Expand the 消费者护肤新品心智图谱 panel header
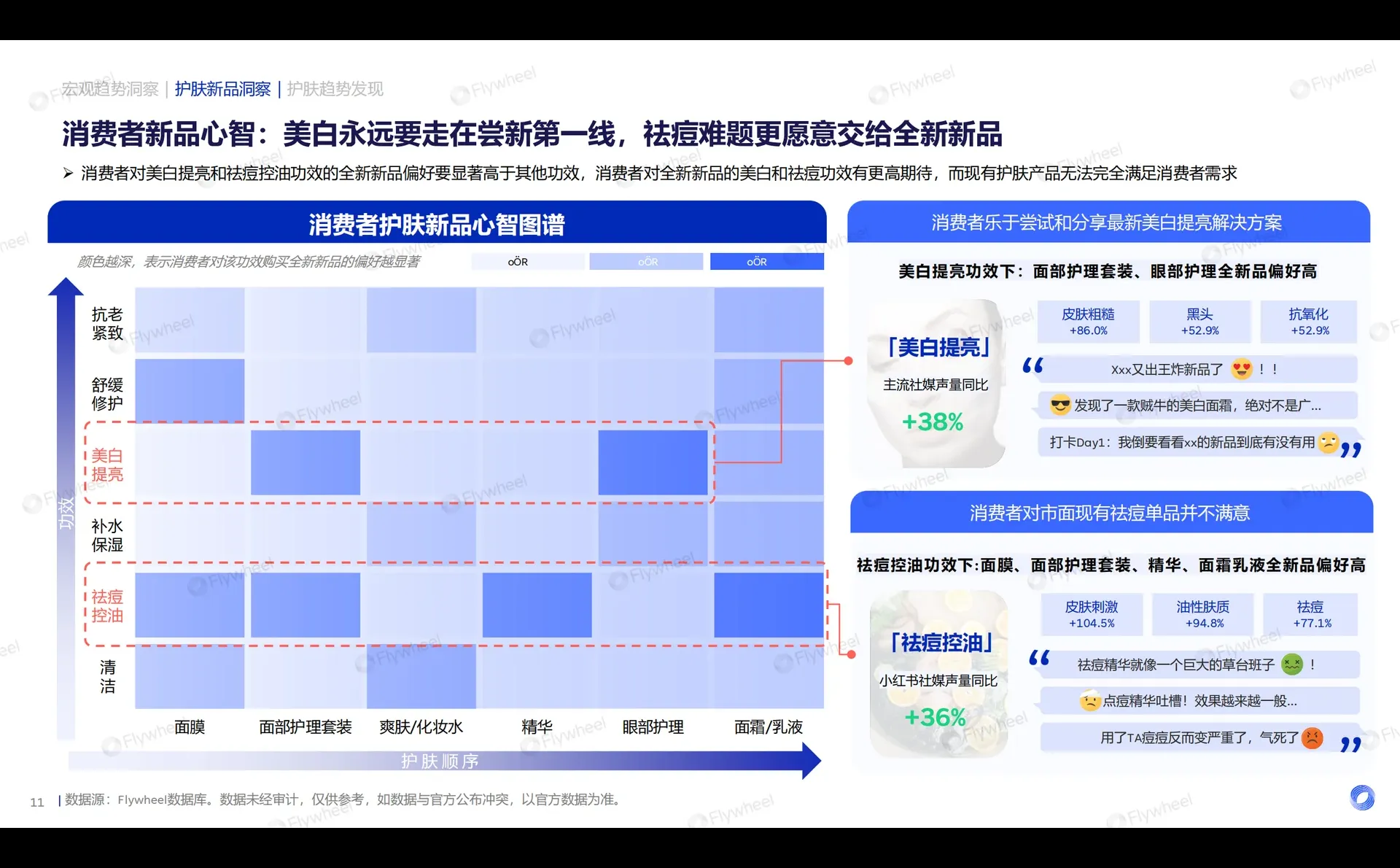Image resolution: width=1400 pixels, height=868 pixels. [437, 226]
